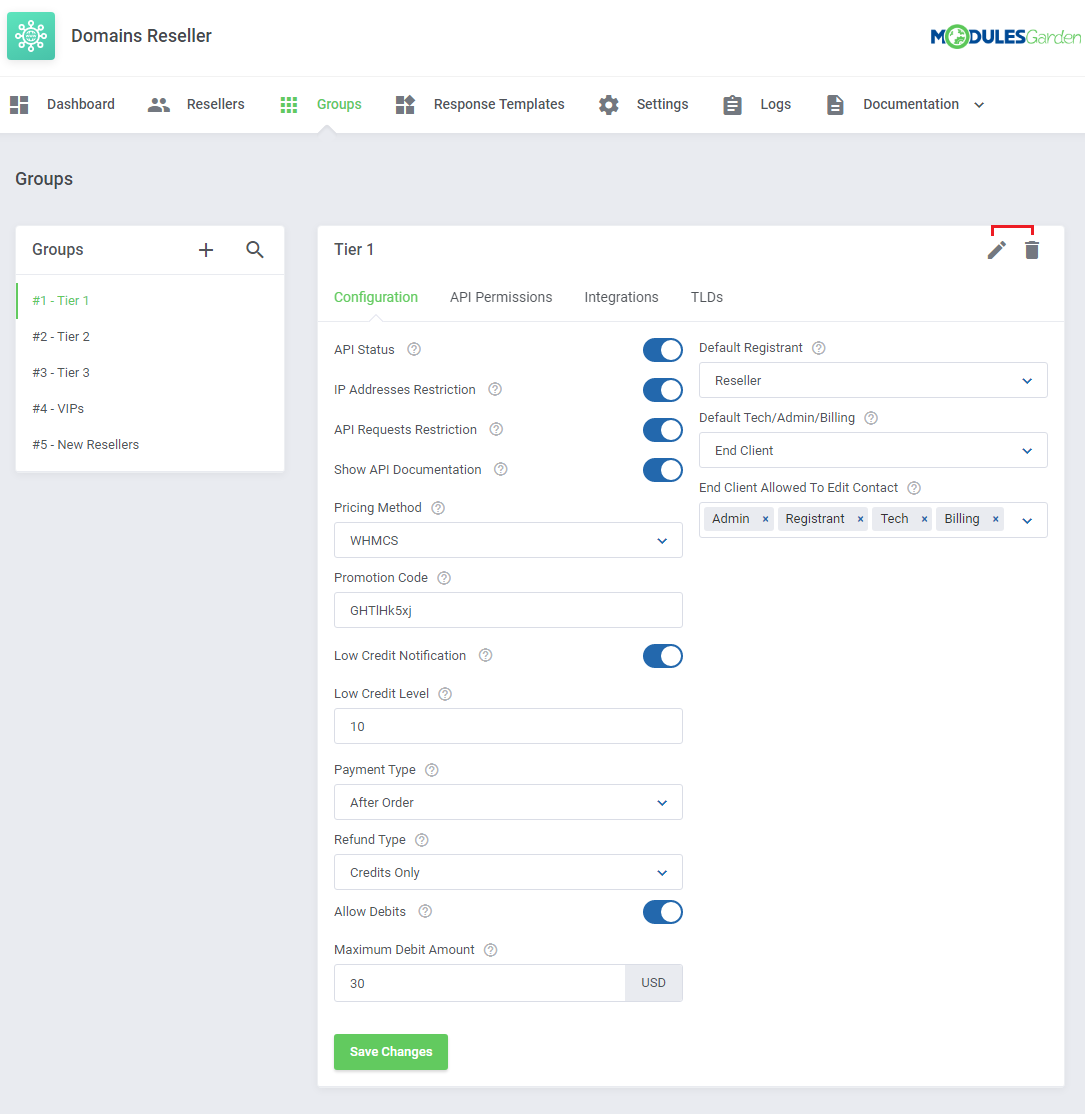Open the Refund Type dropdown
1085x1114 pixels.
tap(508, 872)
